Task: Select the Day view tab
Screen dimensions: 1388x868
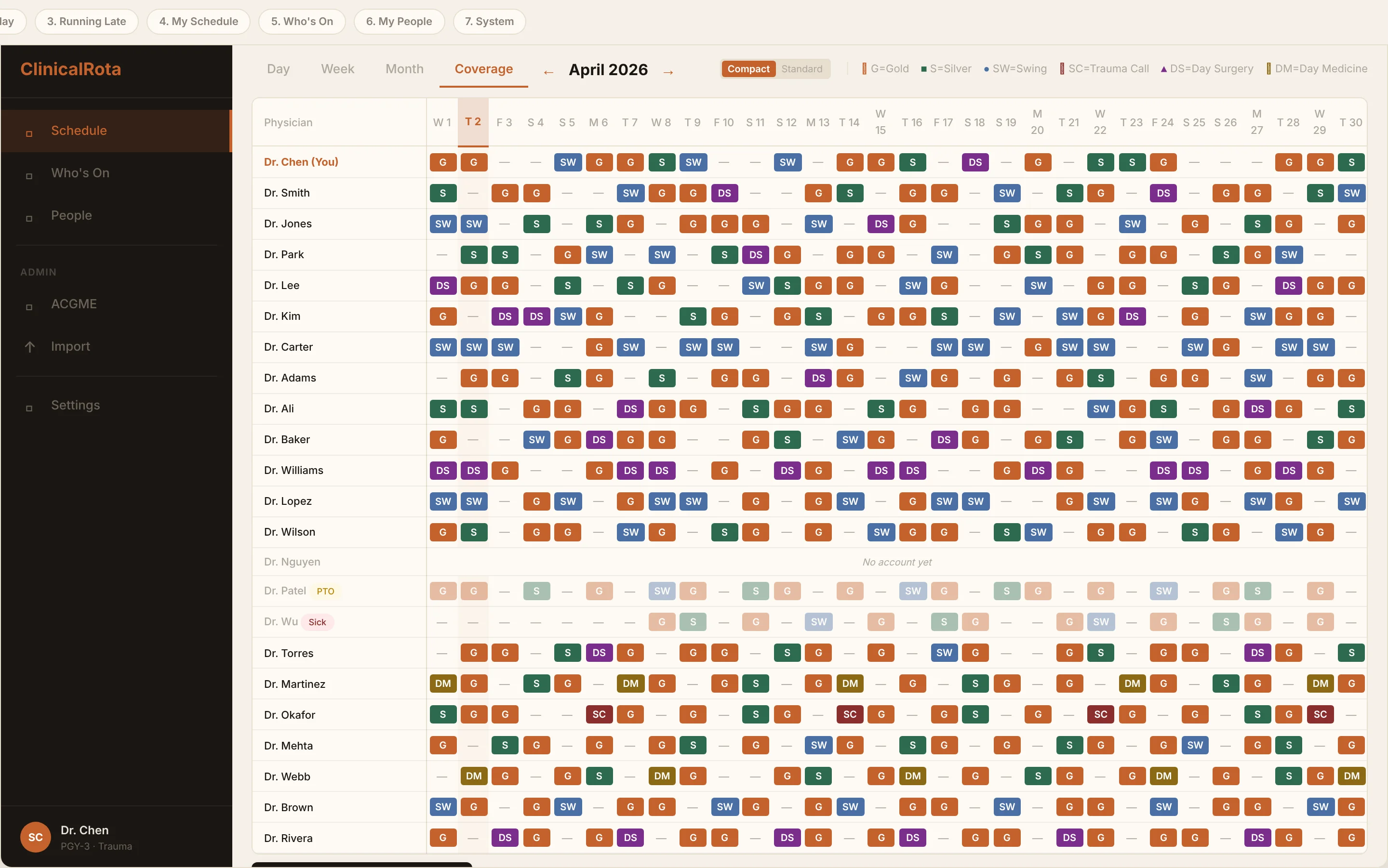Action: pos(278,69)
